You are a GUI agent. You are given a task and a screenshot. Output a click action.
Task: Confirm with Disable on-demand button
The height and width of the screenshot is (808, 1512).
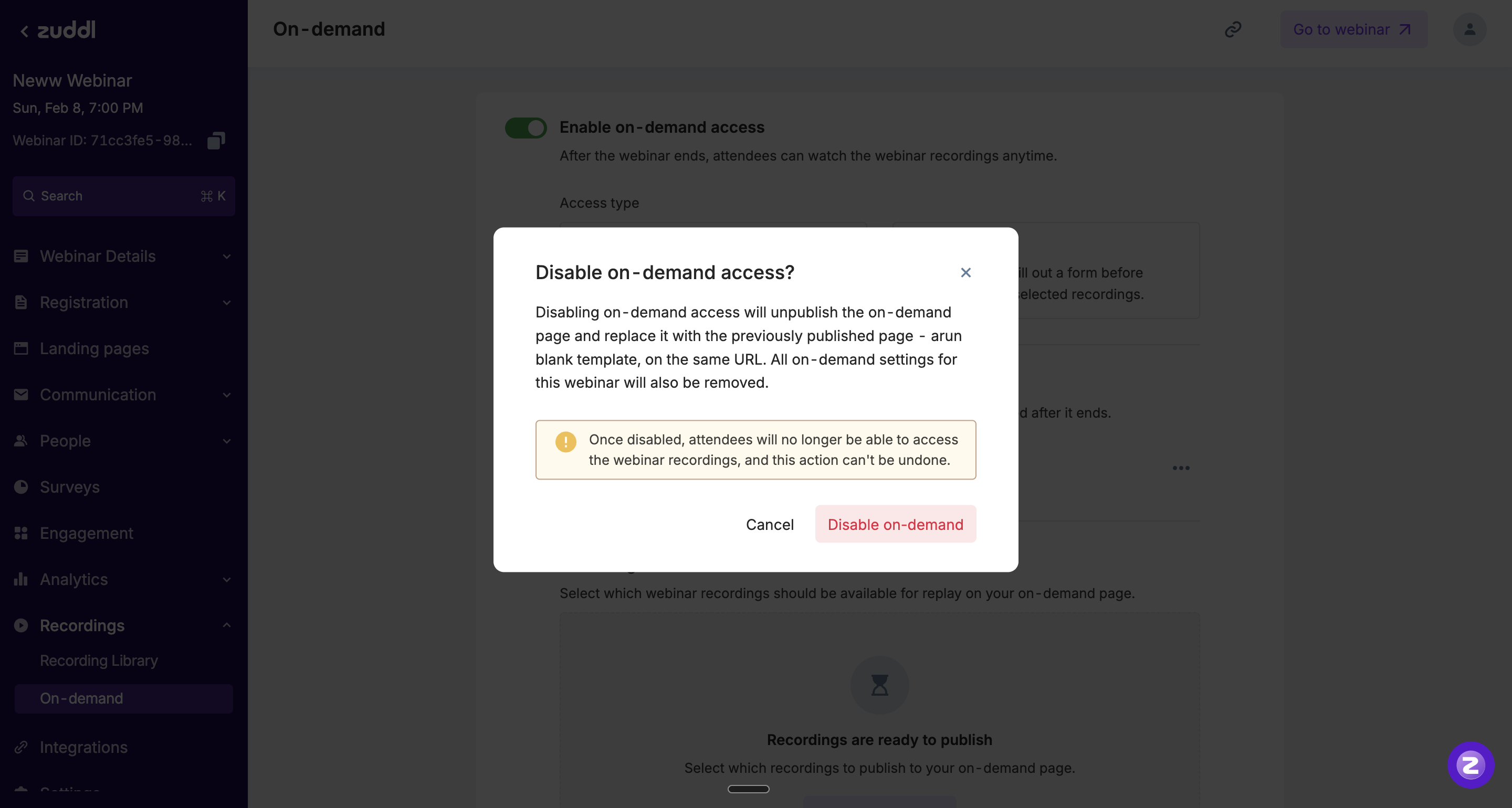click(895, 524)
